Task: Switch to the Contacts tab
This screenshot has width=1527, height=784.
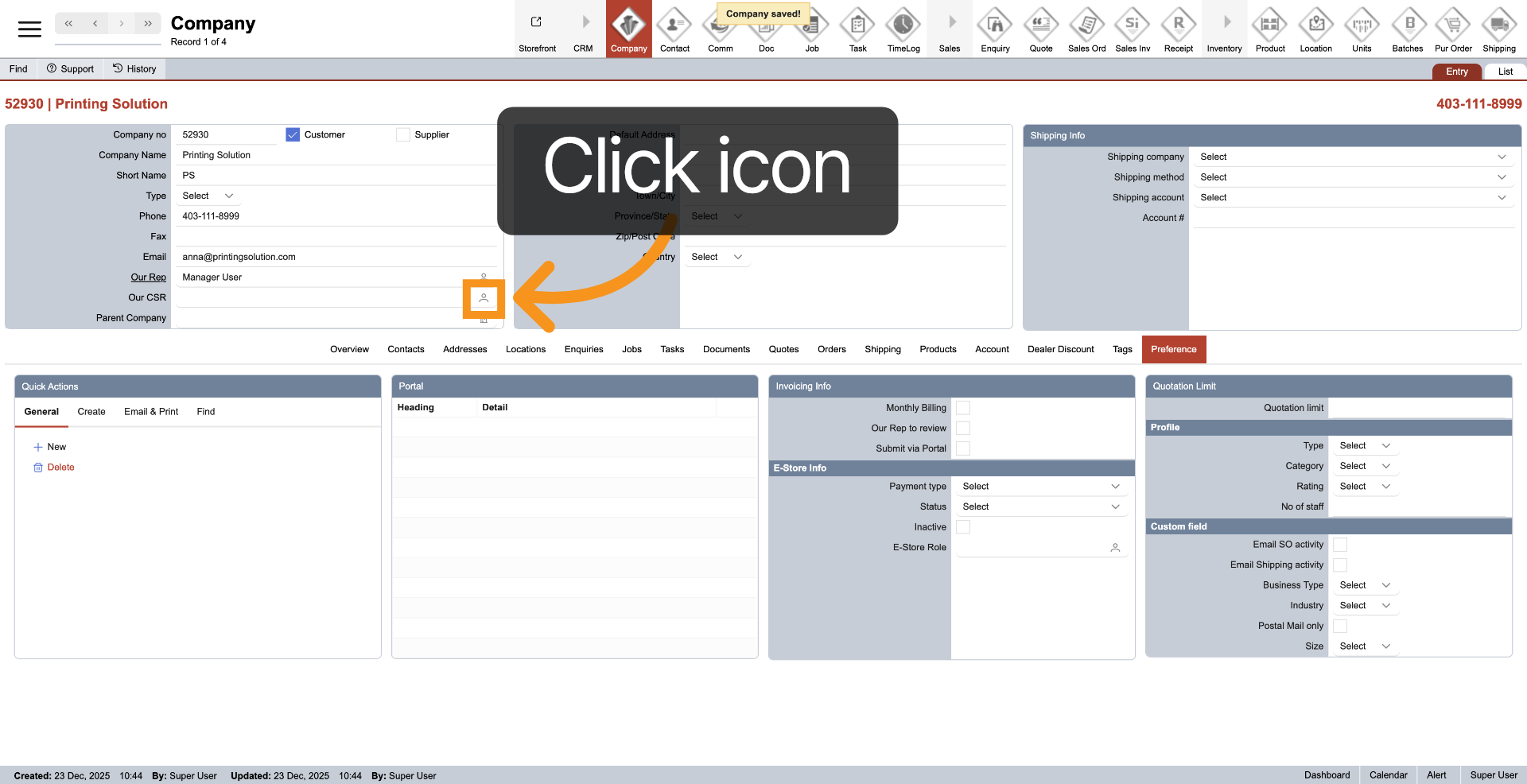Action: 406,350
